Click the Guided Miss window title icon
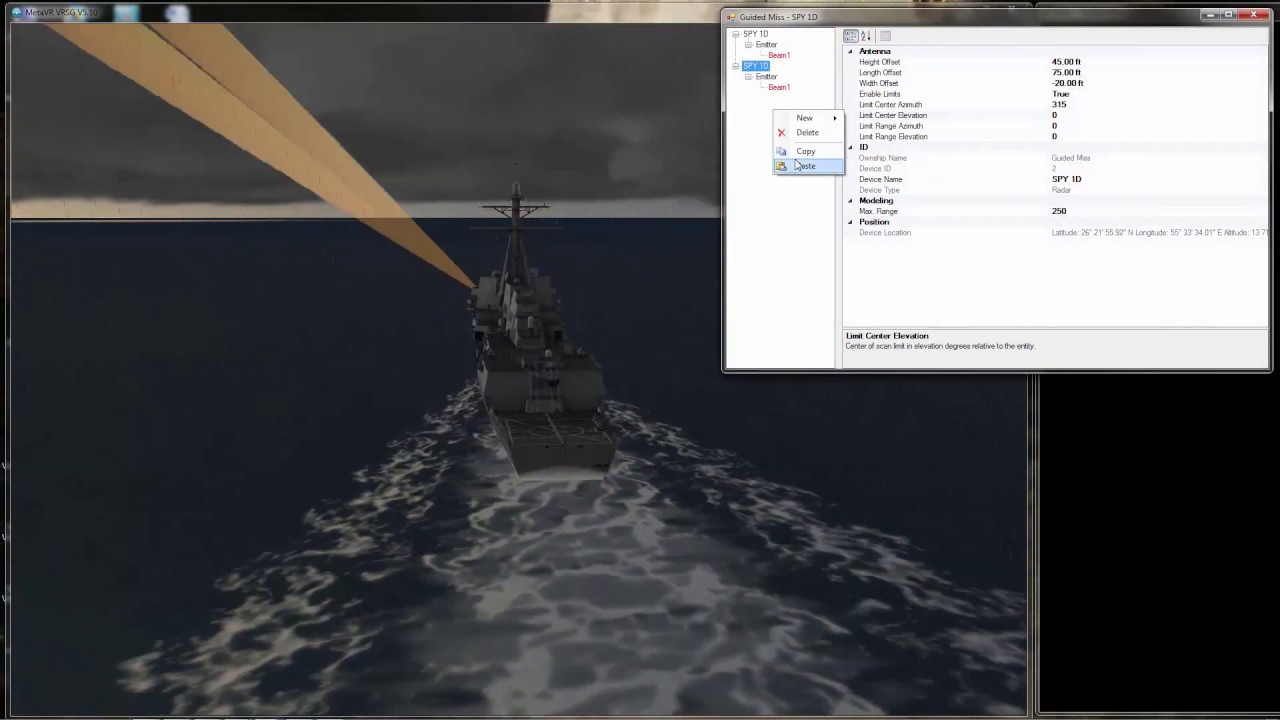 (x=731, y=17)
